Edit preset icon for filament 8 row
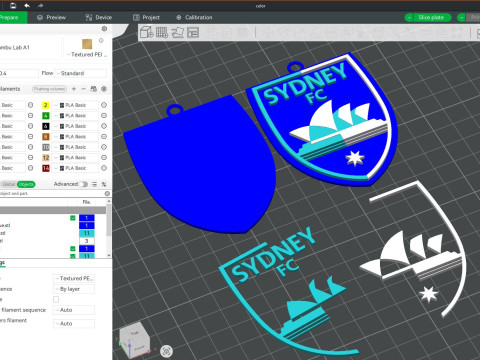 [x=104, y=137]
